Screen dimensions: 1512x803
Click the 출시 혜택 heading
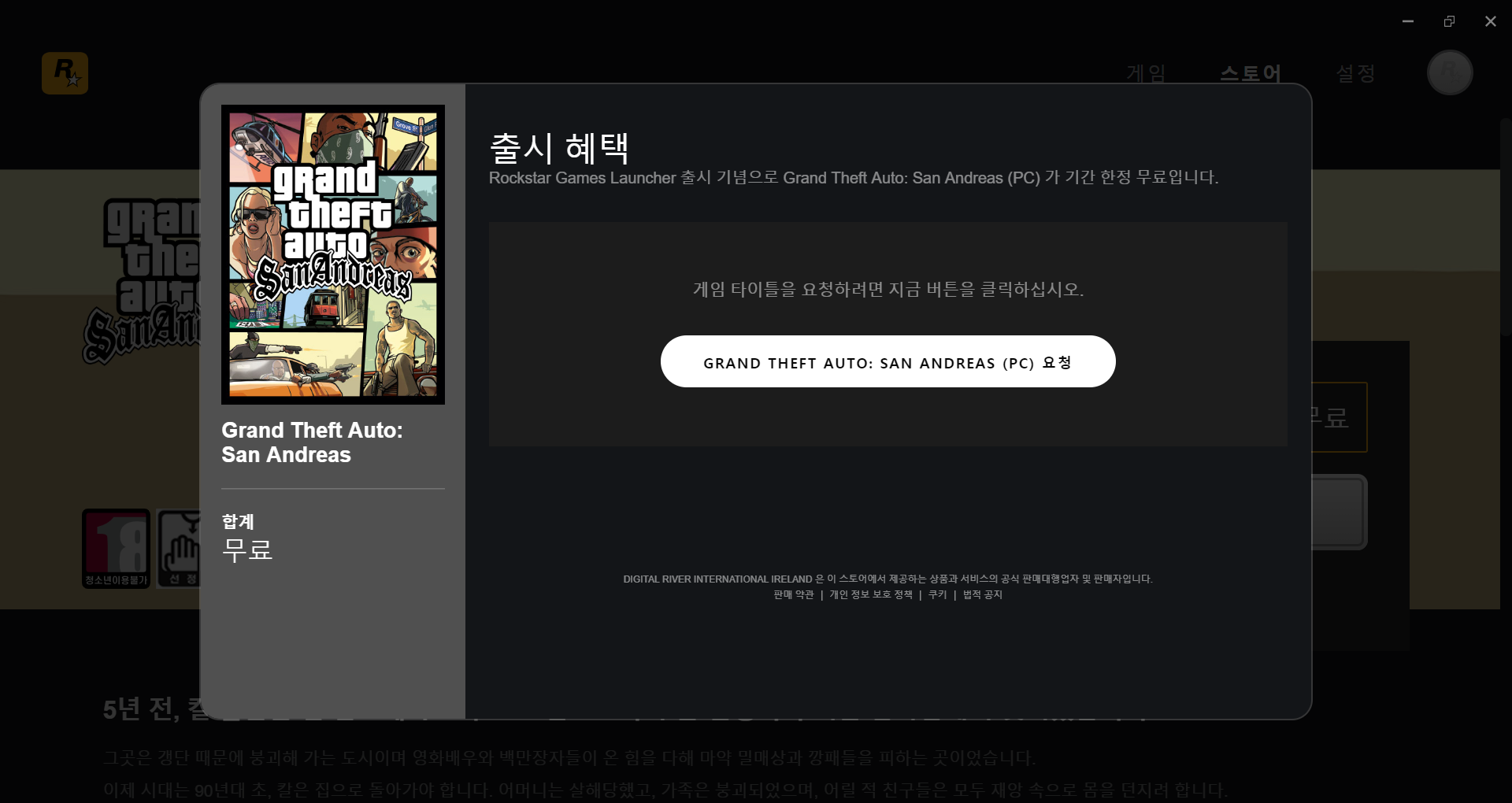coord(559,148)
